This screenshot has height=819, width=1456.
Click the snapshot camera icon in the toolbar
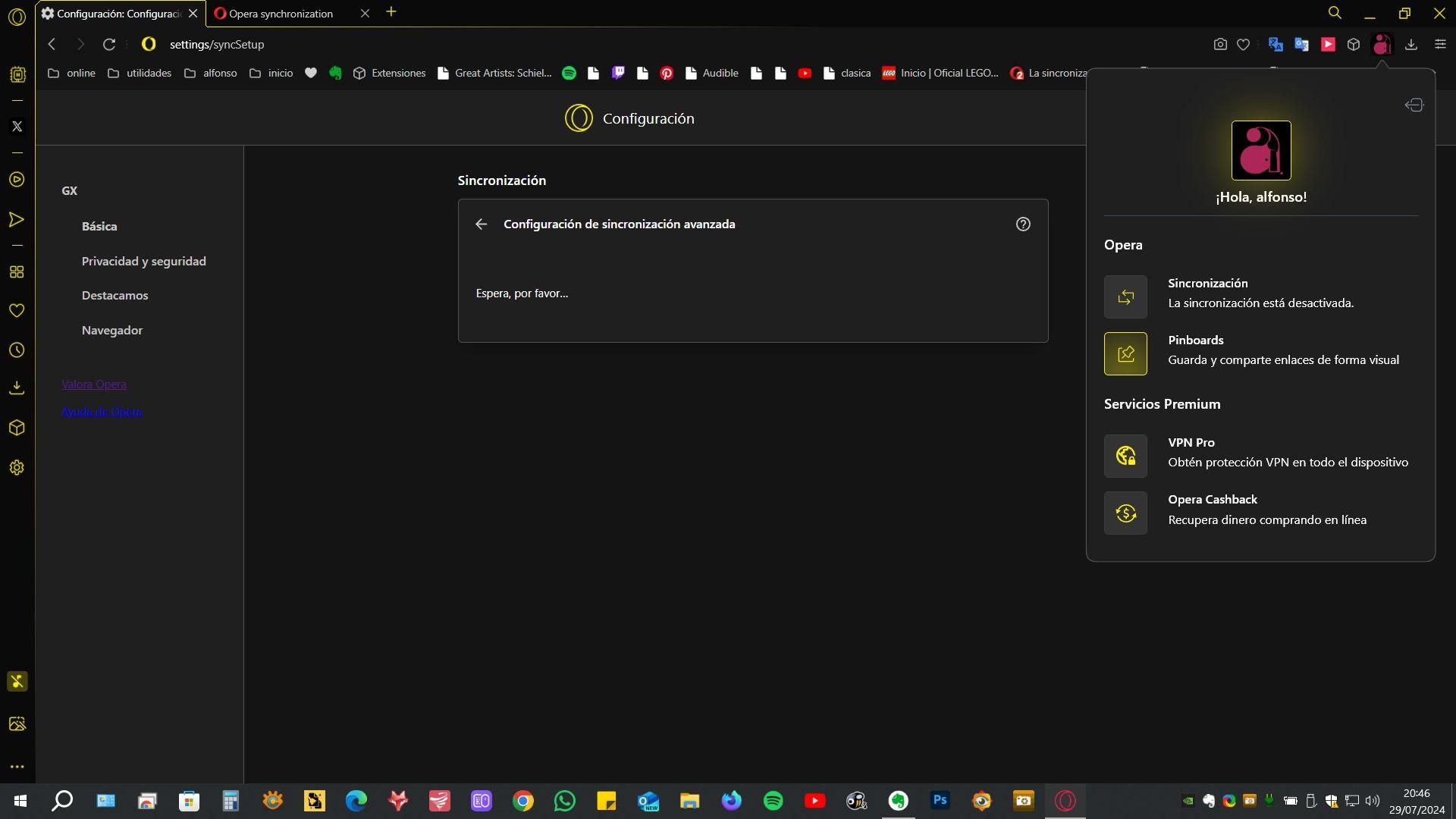click(x=1219, y=45)
